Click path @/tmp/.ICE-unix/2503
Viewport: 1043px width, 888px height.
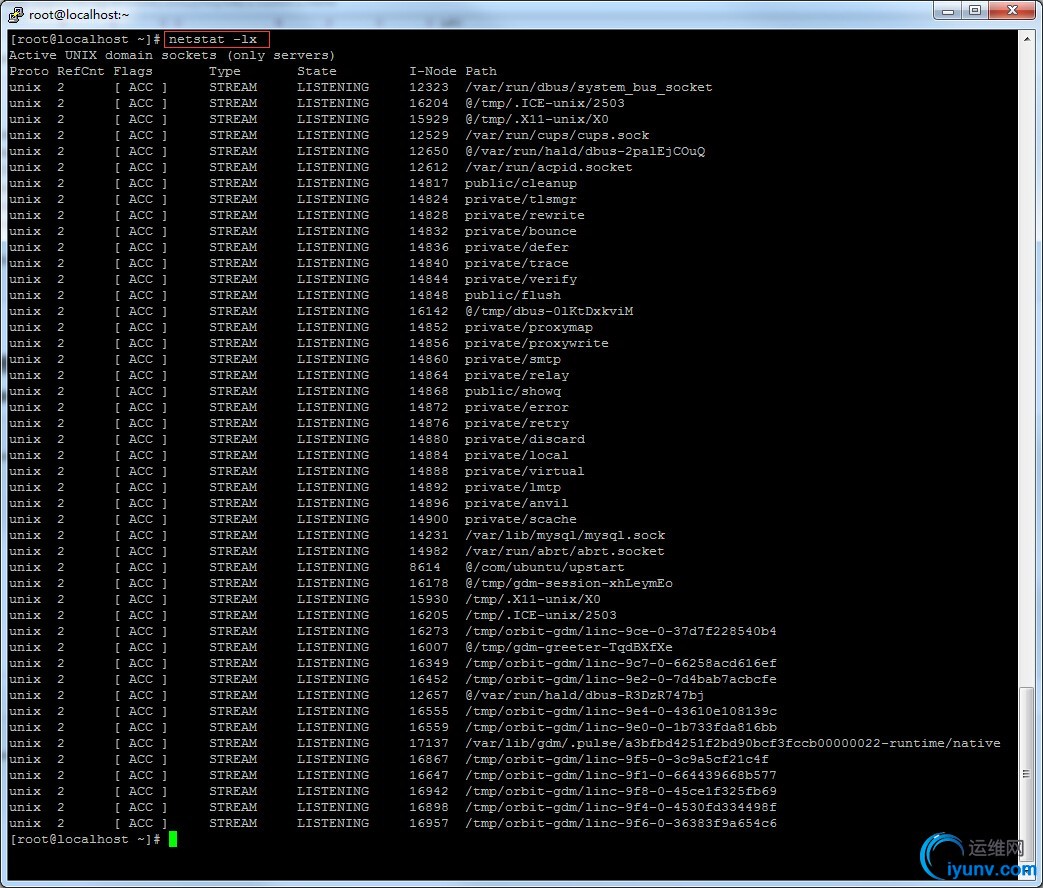[x=545, y=103]
